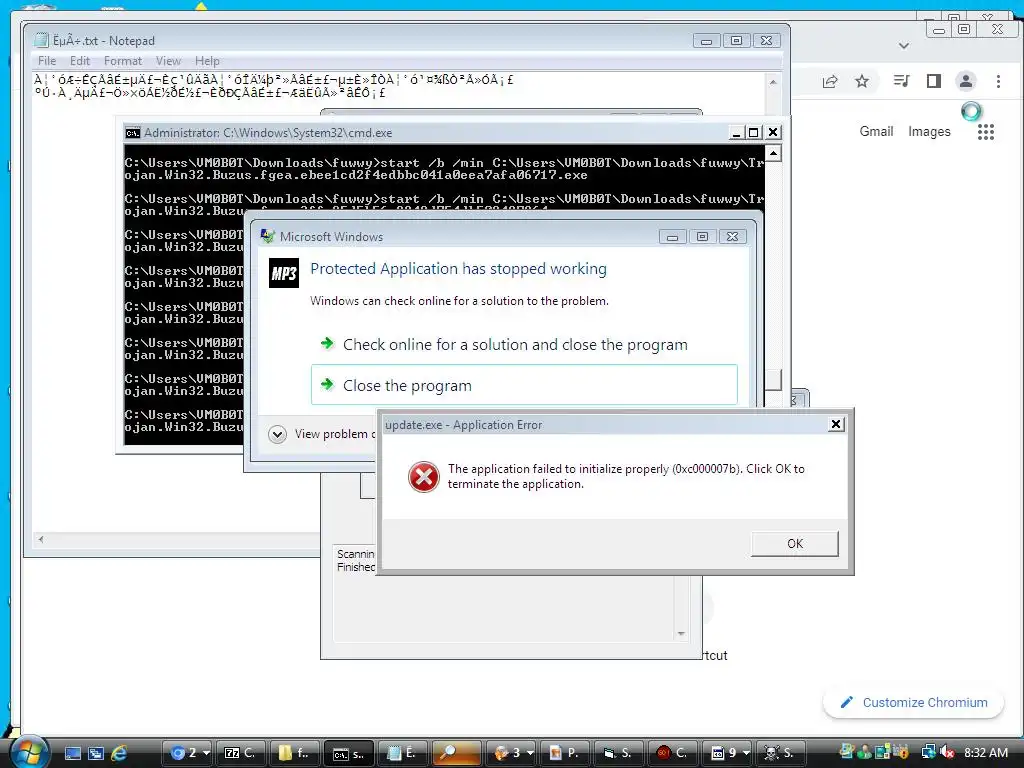This screenshot has height=768, width=1024.
Task: Open Chromium three-dot menu
Action: (998, 81)
